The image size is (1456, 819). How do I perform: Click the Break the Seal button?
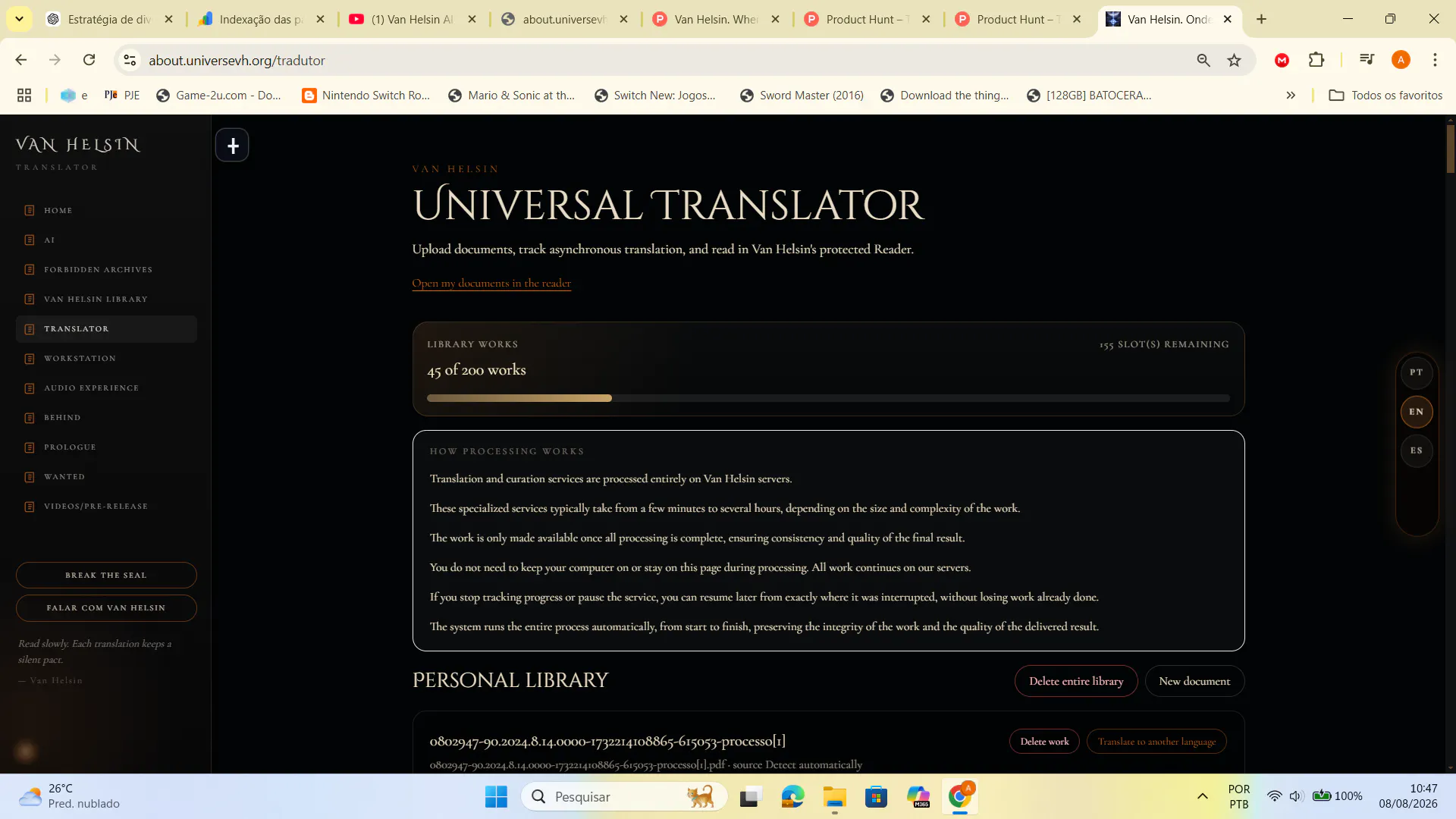(106, 576)
